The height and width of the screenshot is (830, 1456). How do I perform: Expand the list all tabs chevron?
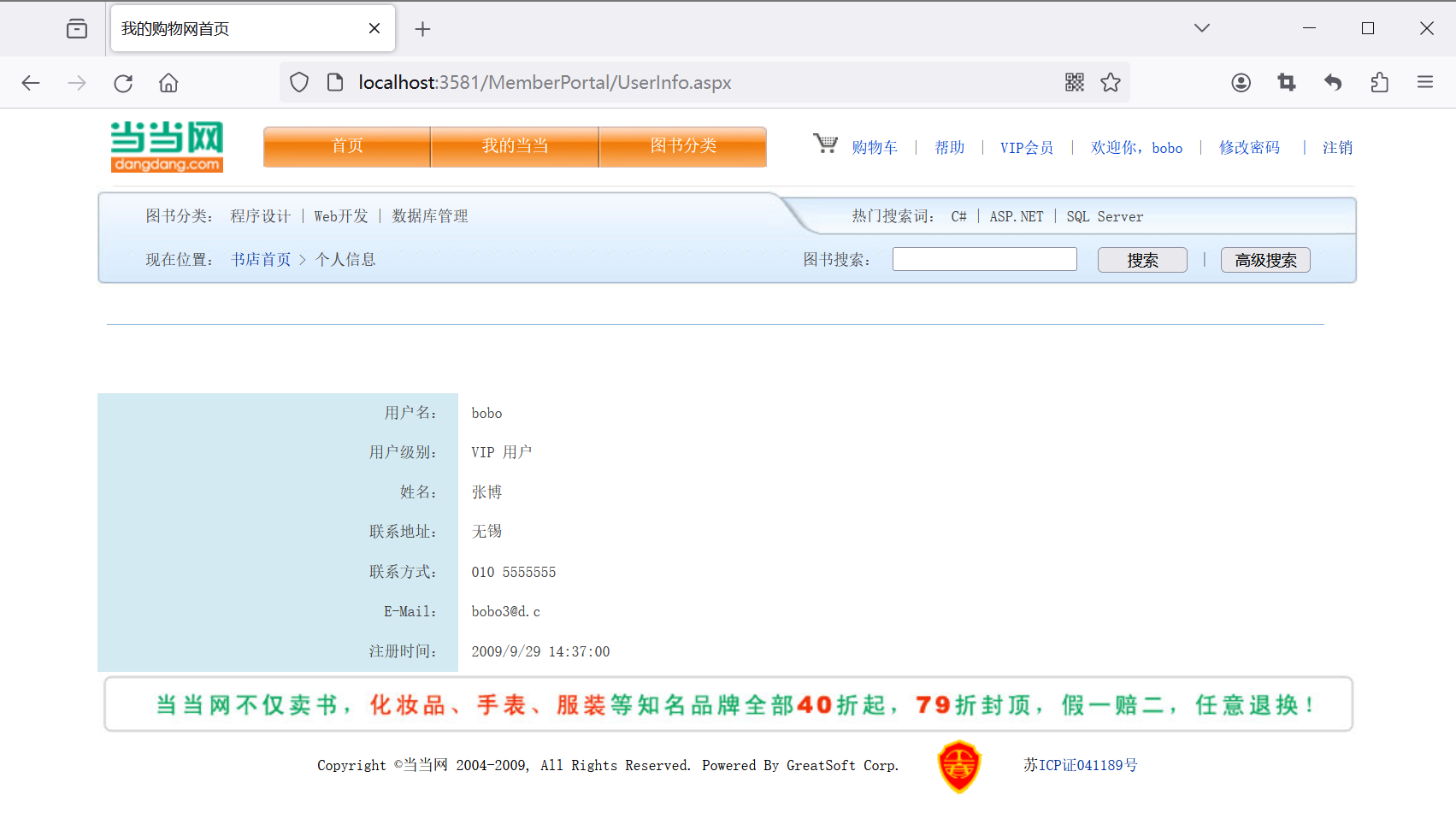(1201, 28)
